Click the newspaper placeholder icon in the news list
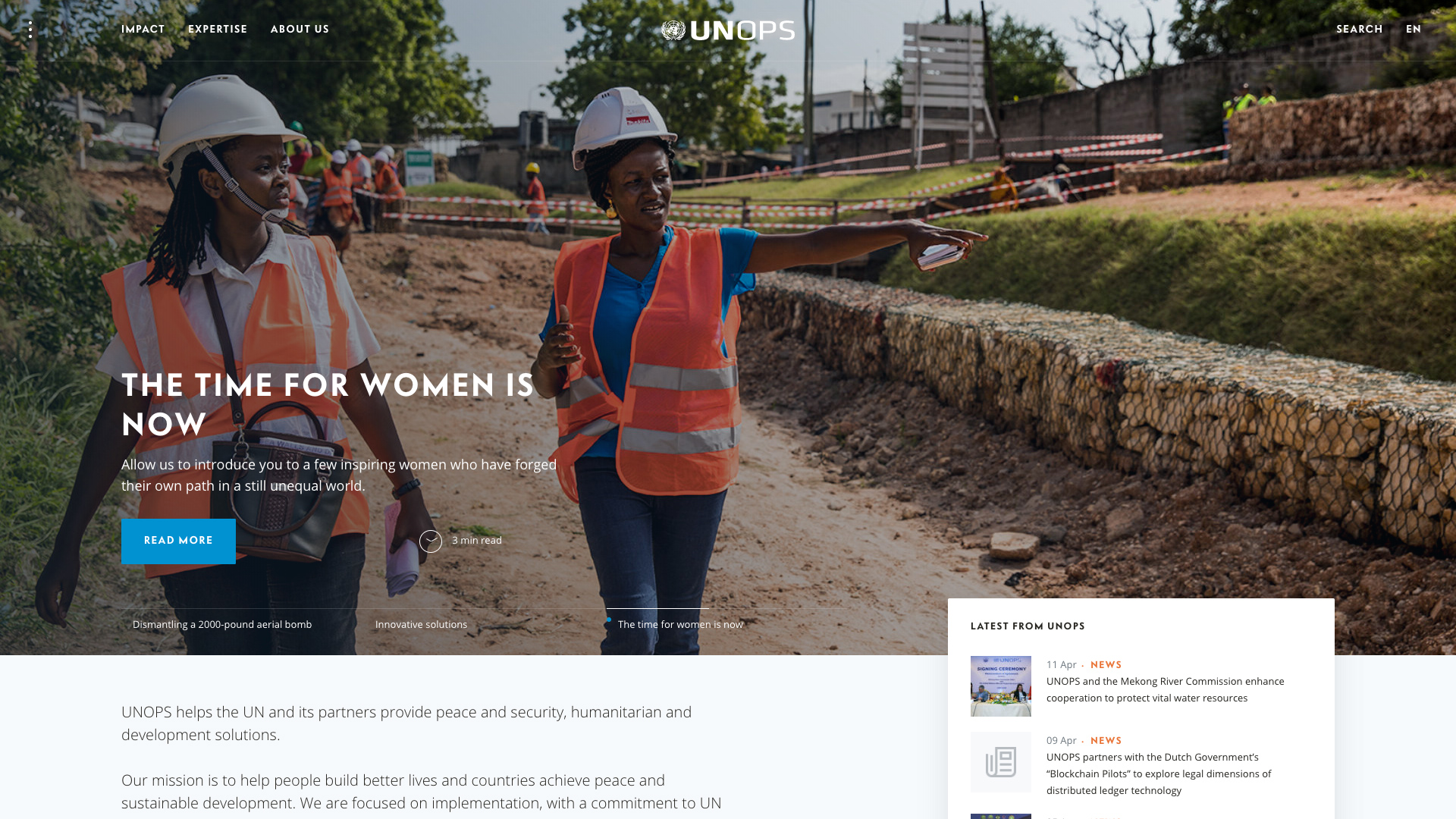Viewport: 1456px width, 819px height. pos(1001,762)
